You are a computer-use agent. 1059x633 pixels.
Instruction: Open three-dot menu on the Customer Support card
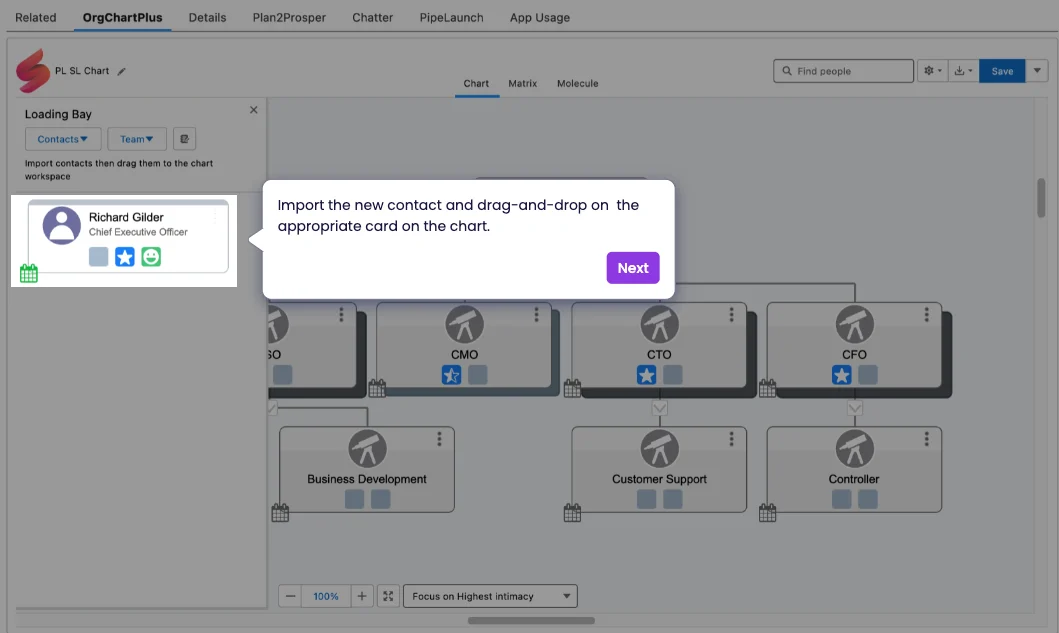(x=733, y=439)
